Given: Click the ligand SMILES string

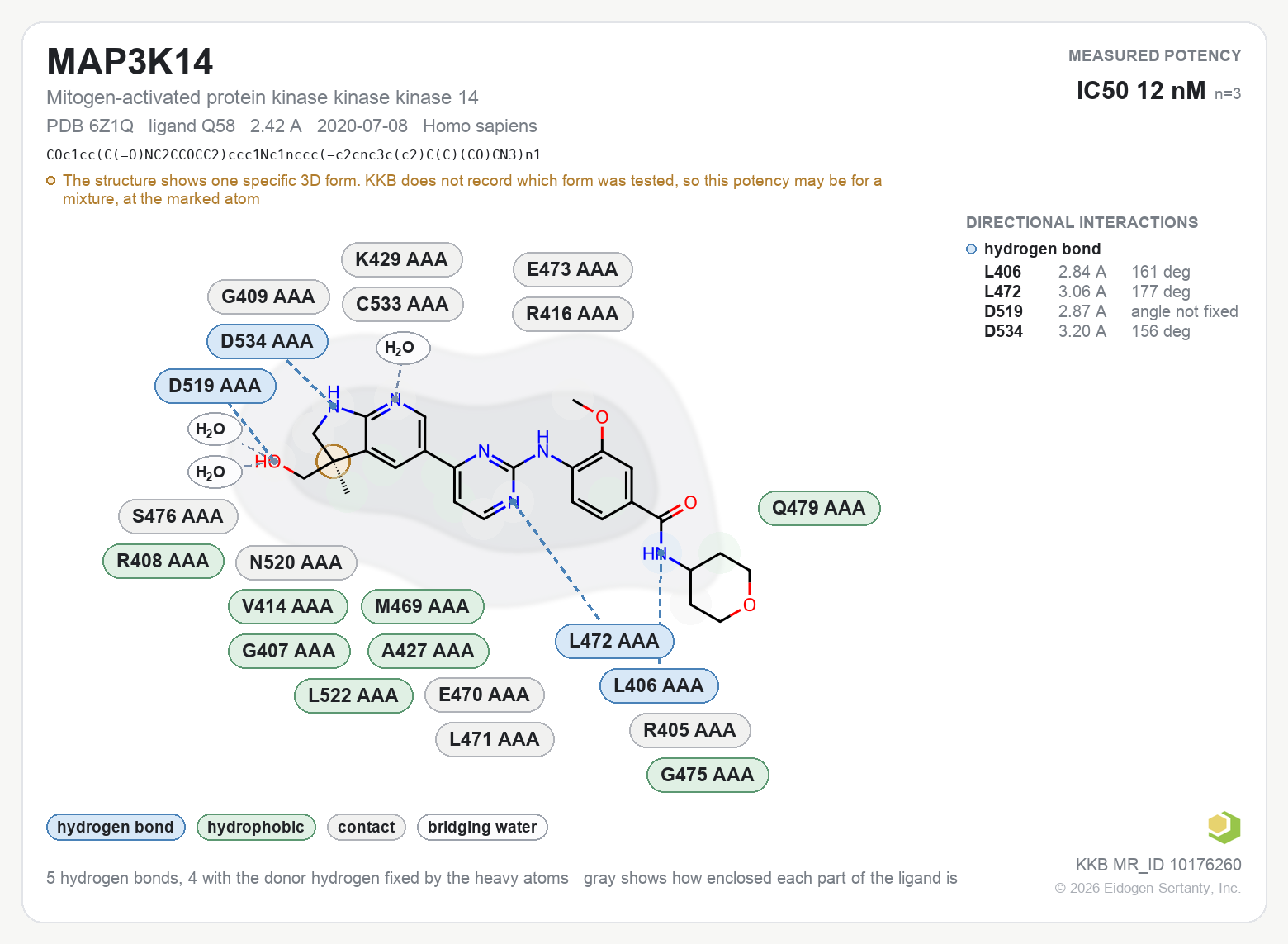Looking at the screenshot, I should [x=294, y=154].
